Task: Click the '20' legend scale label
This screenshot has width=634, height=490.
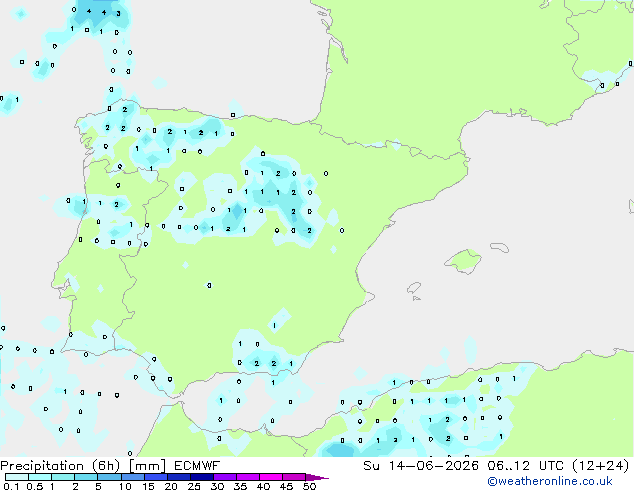Action: (171, 486)
